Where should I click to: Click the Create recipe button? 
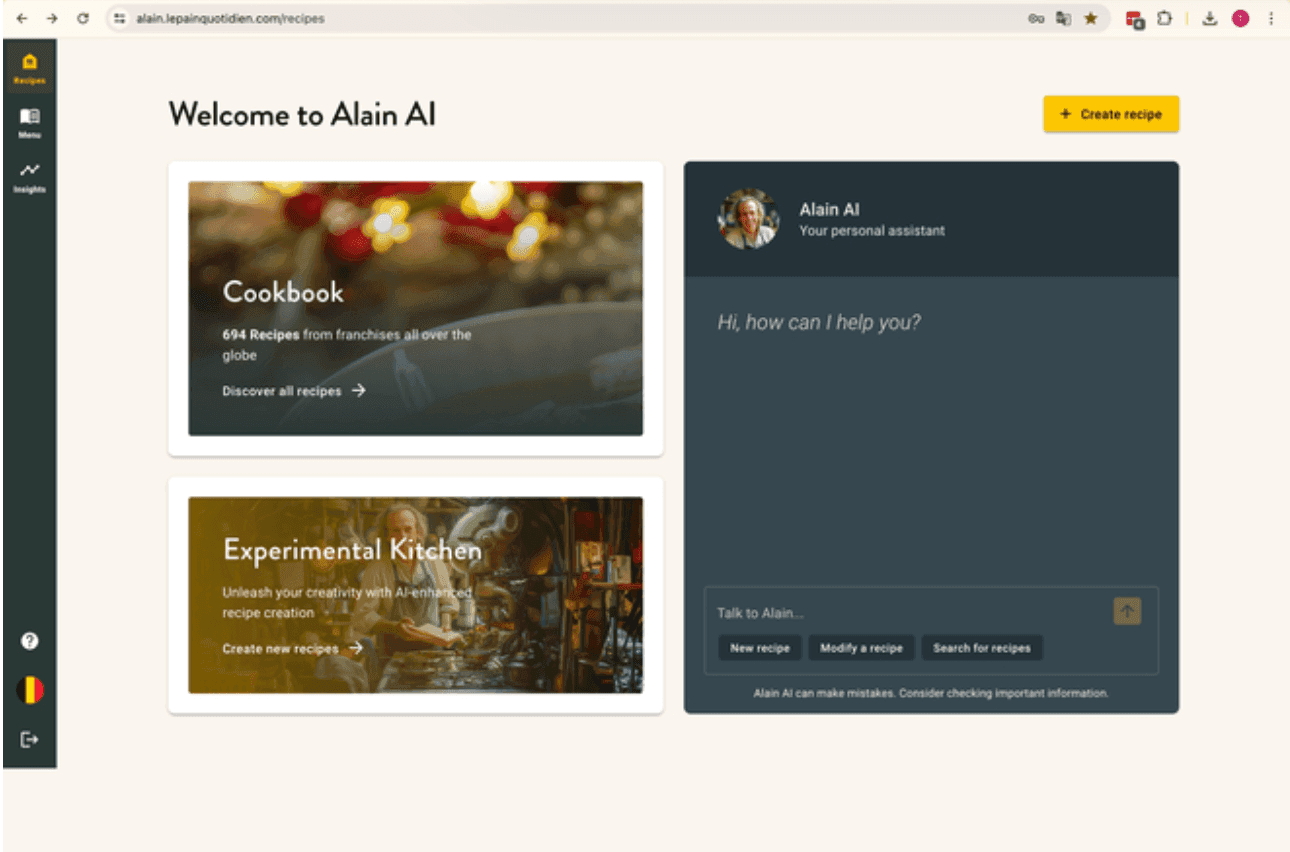point(1111,114)
